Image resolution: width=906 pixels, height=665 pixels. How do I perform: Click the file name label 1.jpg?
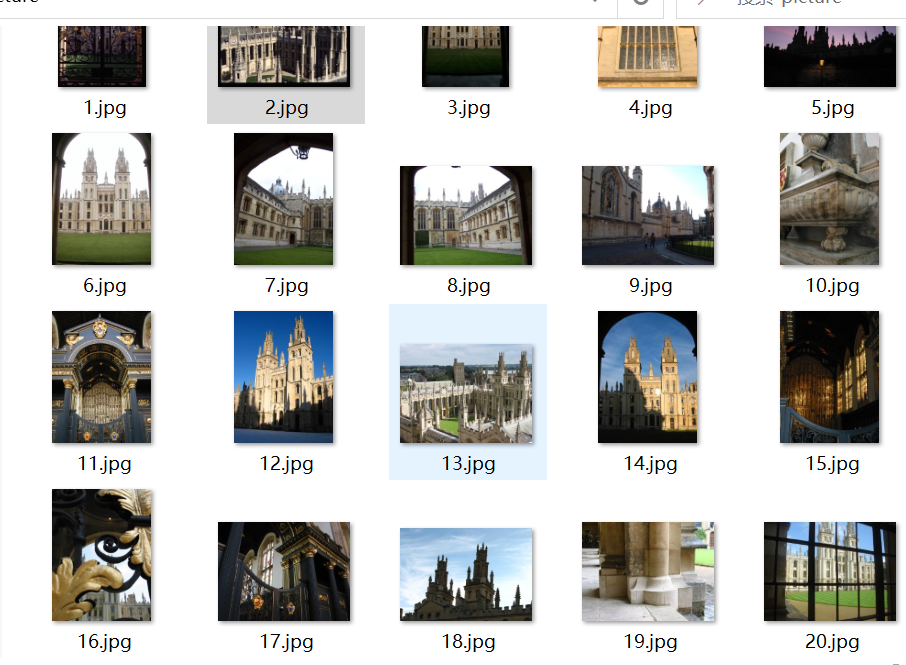(105, 107)
